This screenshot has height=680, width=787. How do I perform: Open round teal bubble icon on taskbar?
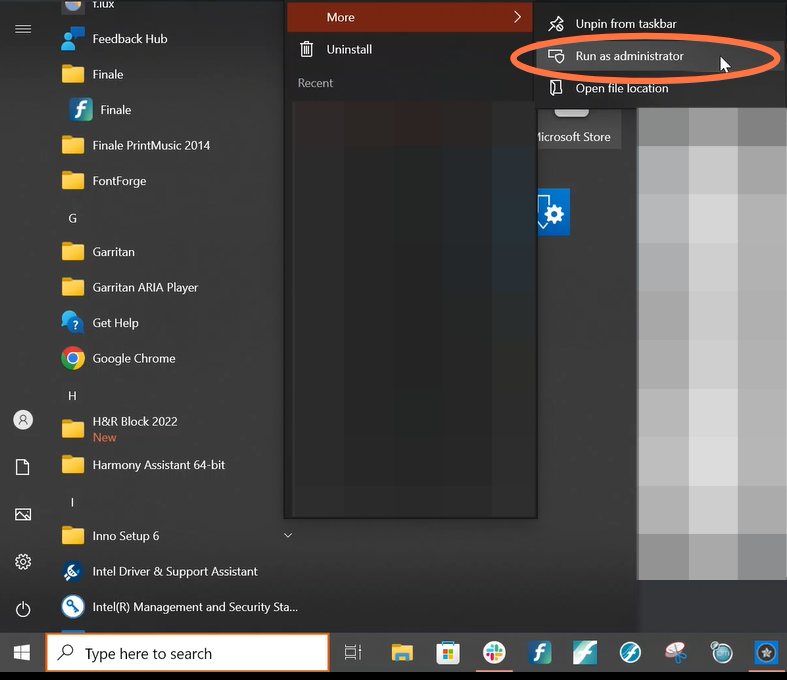click(722, 653)
